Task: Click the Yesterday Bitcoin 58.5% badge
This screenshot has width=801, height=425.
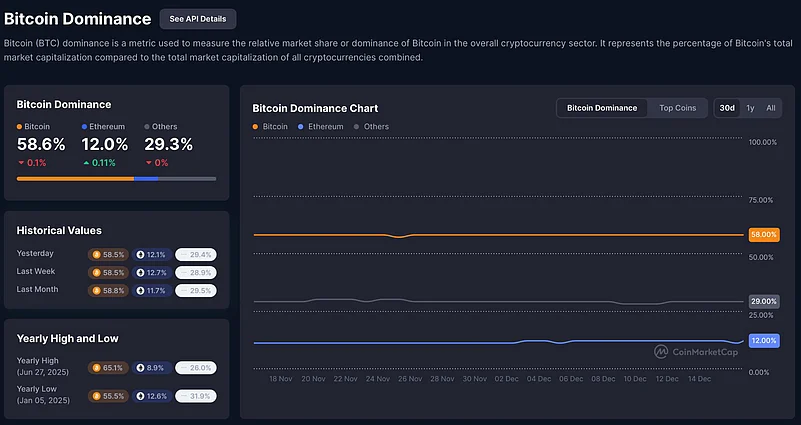Action: tap(108, 254)
